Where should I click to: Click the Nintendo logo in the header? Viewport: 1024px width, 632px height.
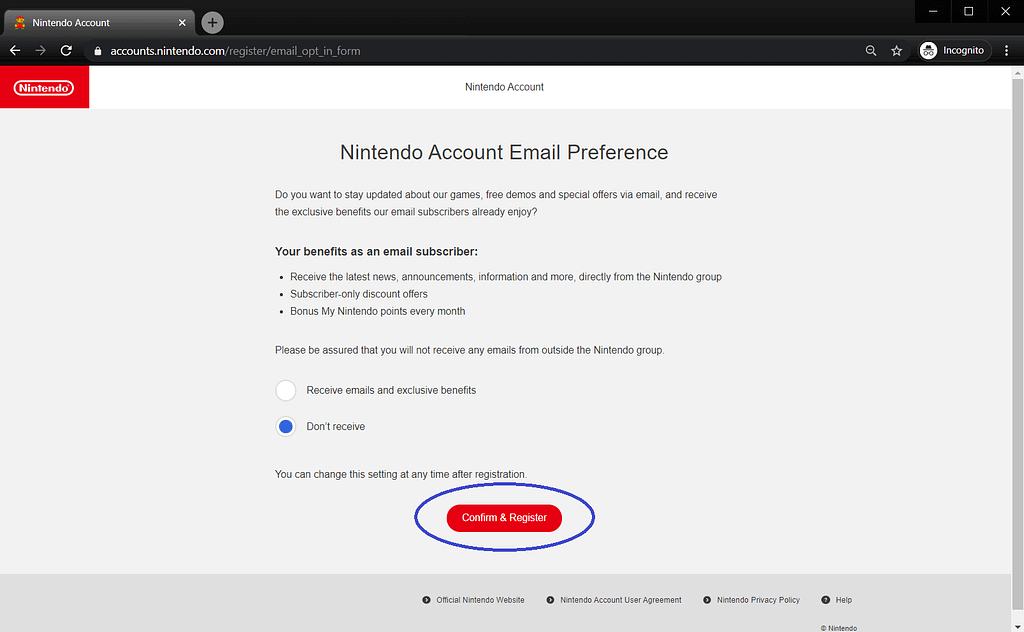click(x=44, y=87)
